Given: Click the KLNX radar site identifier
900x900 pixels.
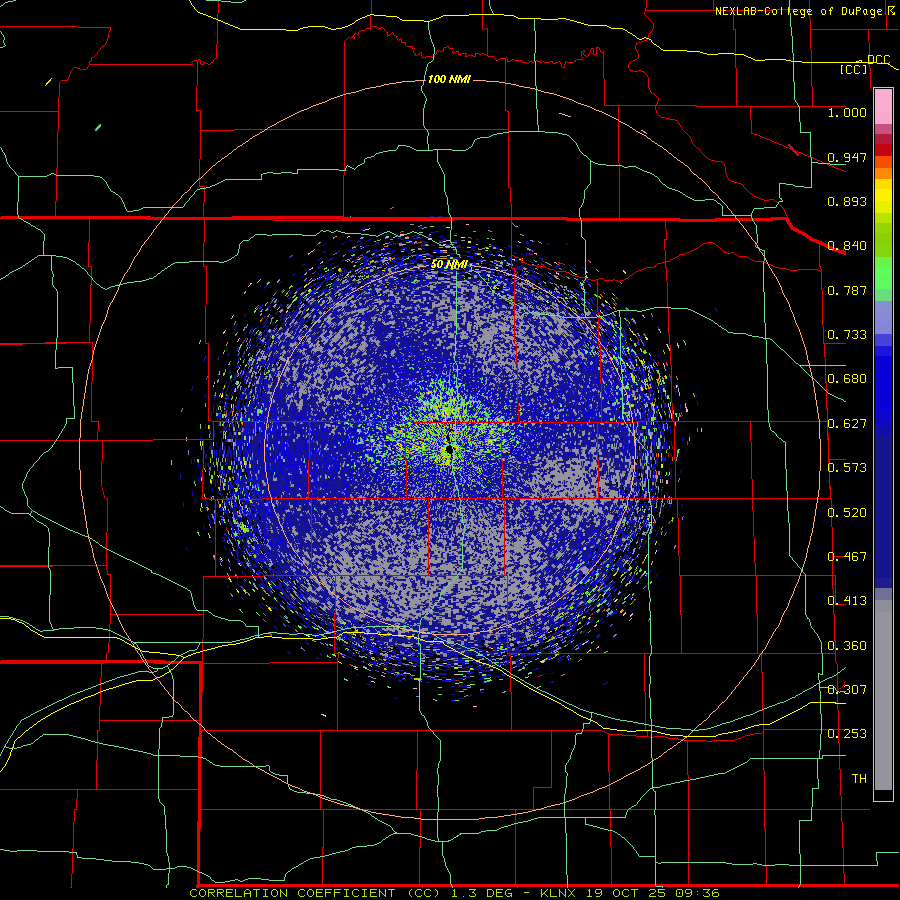Looking at the screenshot, I should tap(559, 893).
